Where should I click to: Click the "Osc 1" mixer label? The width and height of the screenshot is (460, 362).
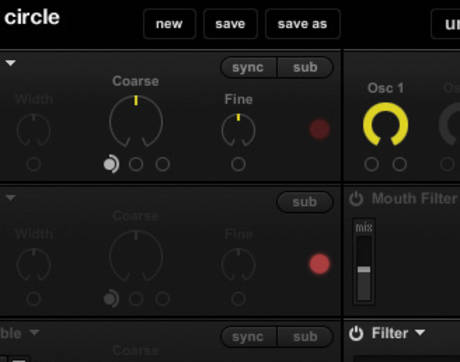pos(386,88)
